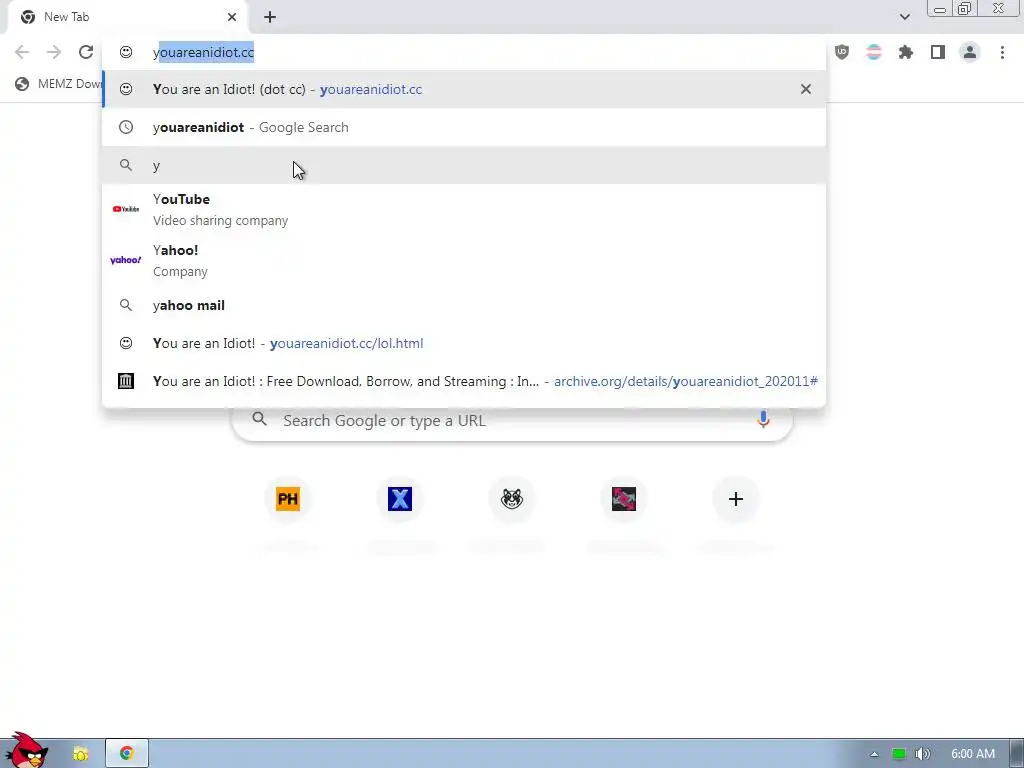The height and width of the screenshot is (768, 1024).
Task: Click the smiley icon in the address bar
Action: (x=126, y=52)
